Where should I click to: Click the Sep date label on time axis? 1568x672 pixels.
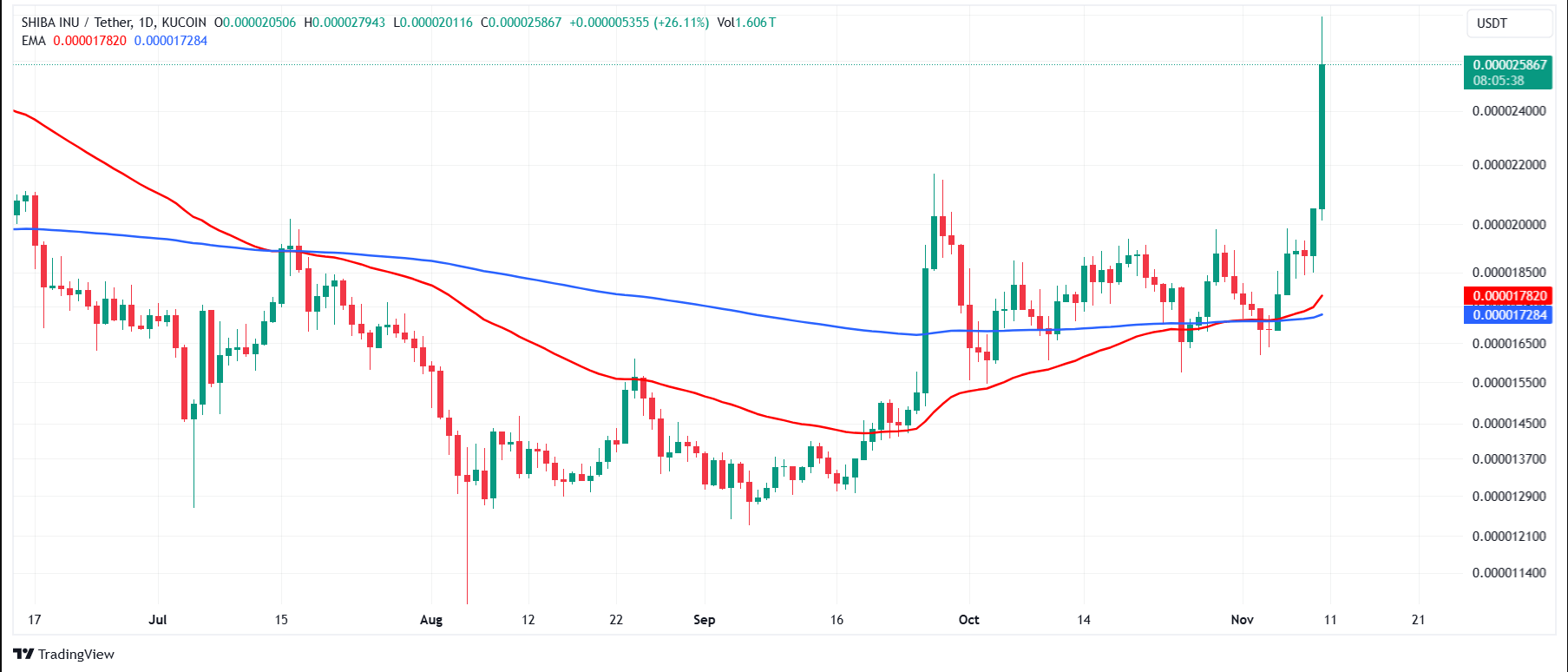click(x=705, y=620)
